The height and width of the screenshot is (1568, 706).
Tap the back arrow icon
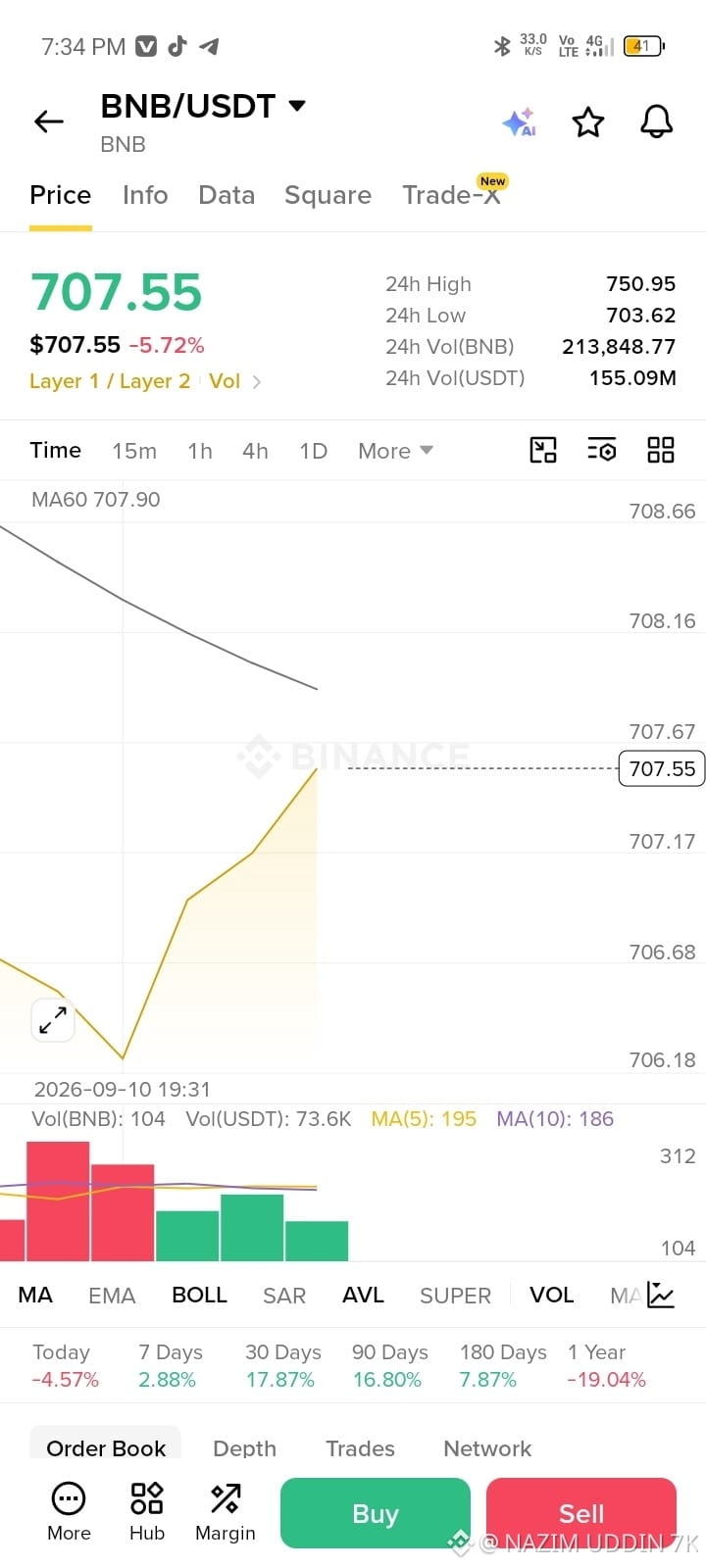click(49, 122)
